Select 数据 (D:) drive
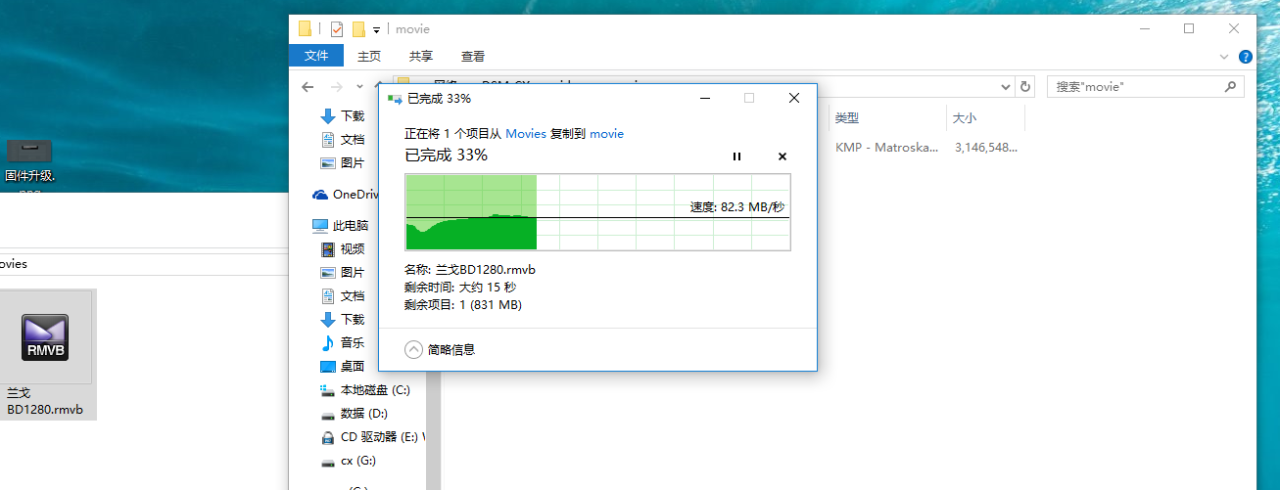Screen dimensions: 1280x490 pos(353,413)
